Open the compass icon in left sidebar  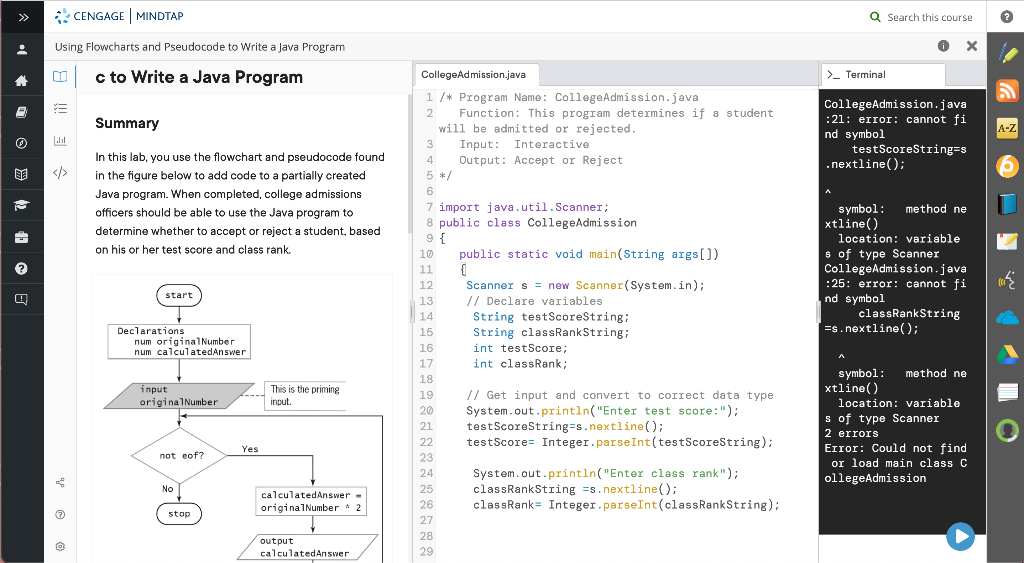[22, 143]
